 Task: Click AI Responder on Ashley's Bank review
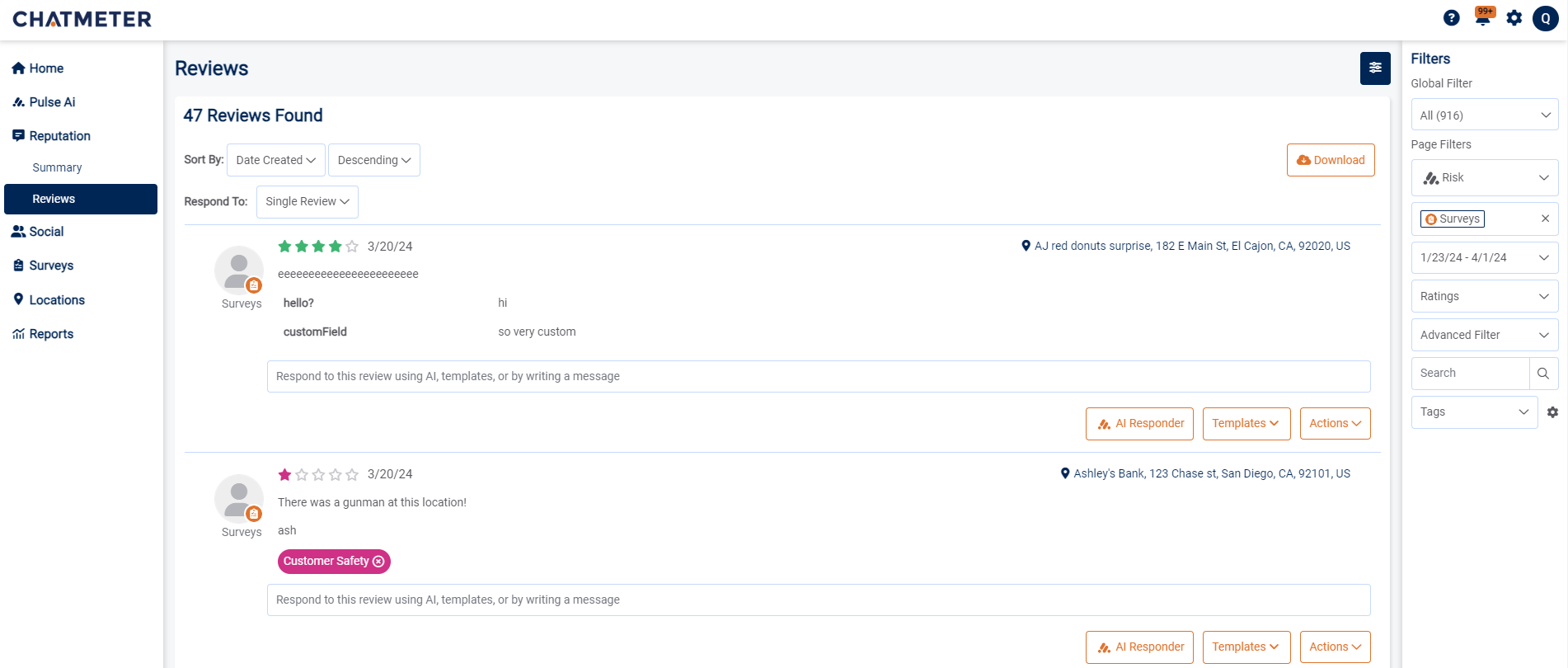pos(1139,647)
